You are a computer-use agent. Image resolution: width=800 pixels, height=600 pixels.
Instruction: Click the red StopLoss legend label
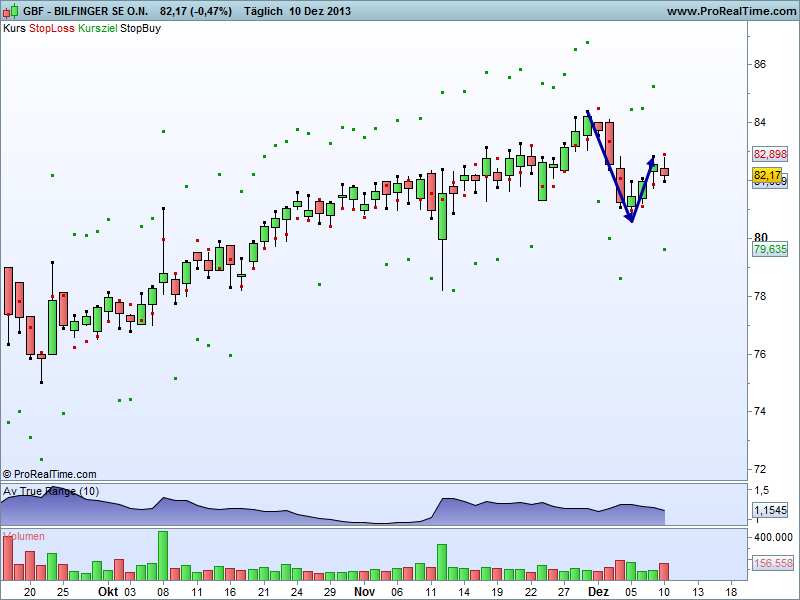52,29
